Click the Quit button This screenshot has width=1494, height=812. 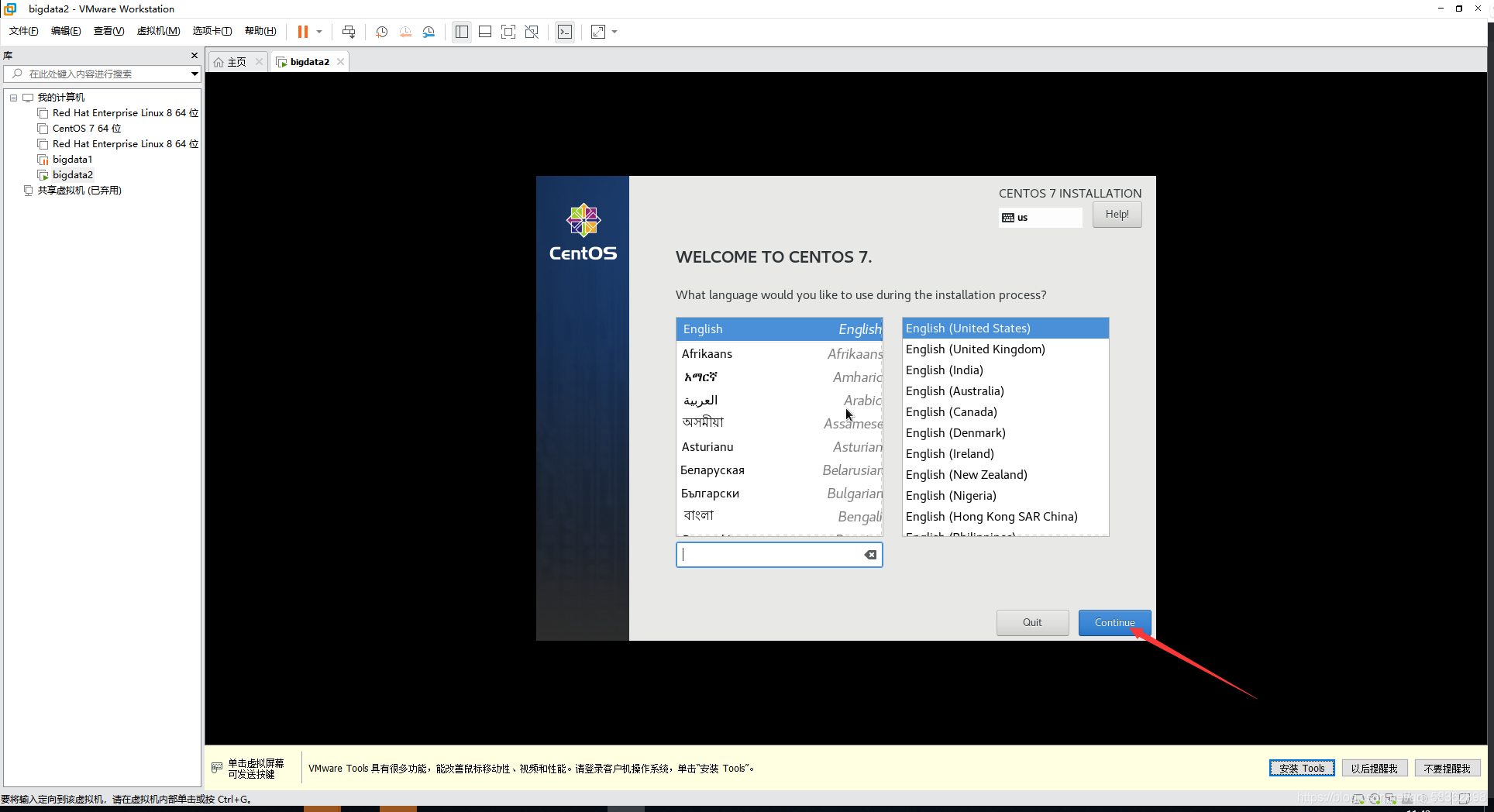[1032, 622]
